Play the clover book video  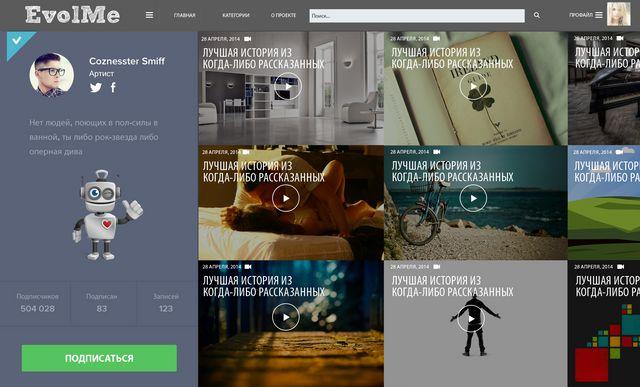click(473, 86)
